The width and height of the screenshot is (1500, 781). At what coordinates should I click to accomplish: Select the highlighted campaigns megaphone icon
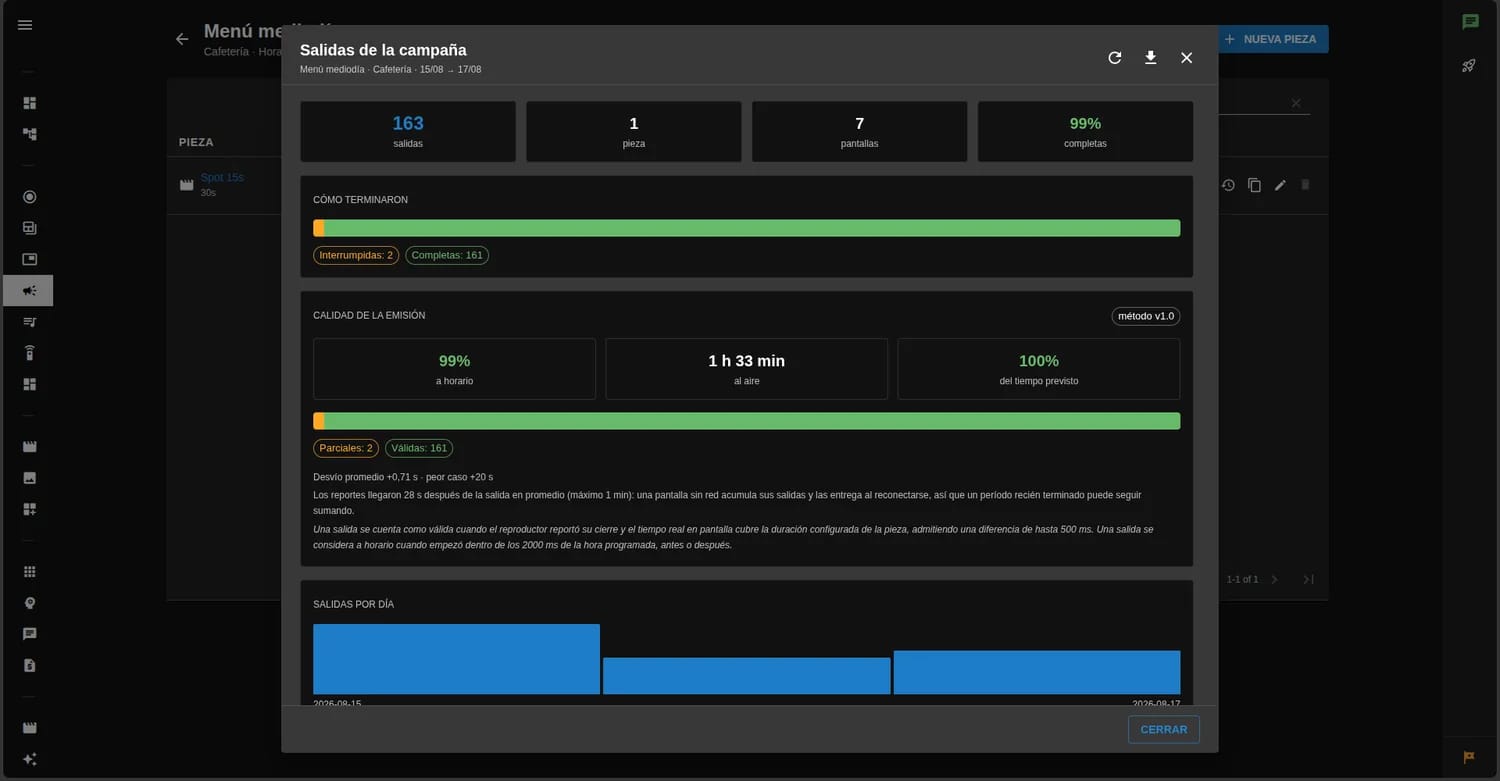pos(28,290)
